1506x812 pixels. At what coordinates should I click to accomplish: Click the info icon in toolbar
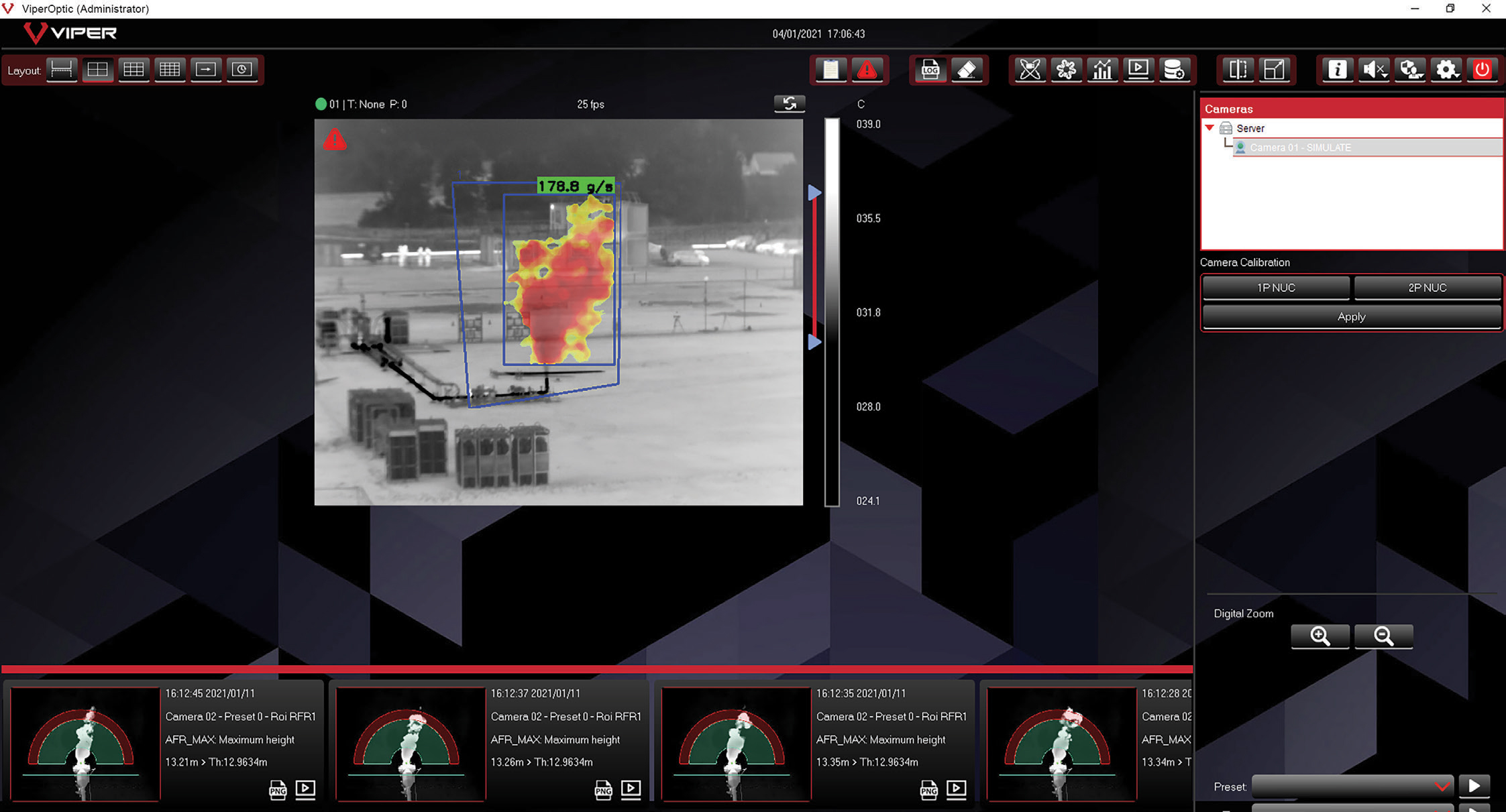[x=1337, y=70]
